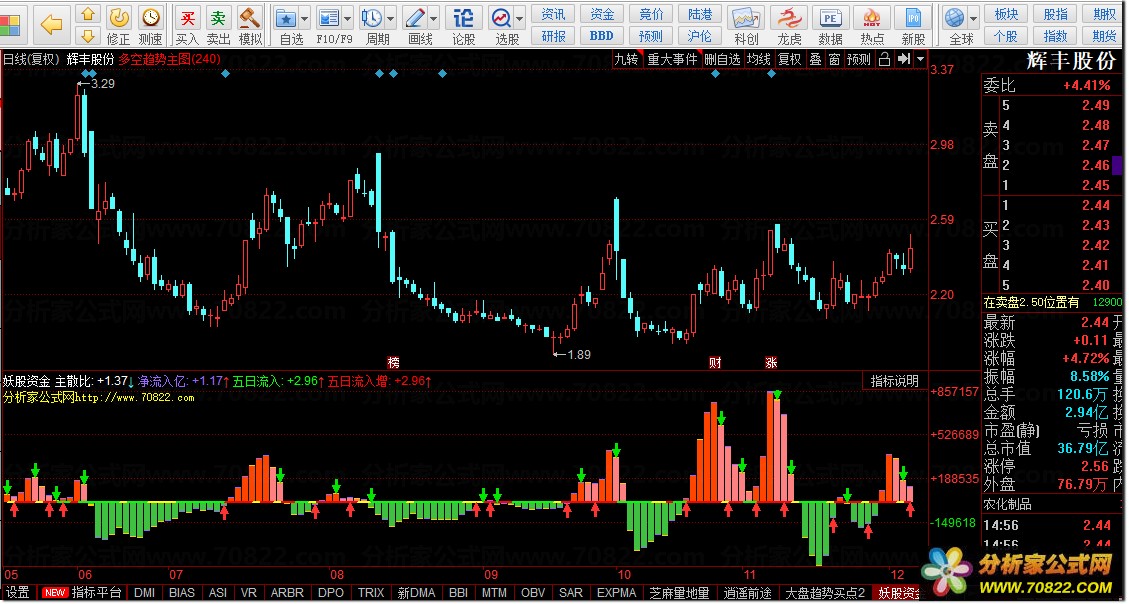Click the BBD button
The image size is (1129, 604).
[601, 35]
